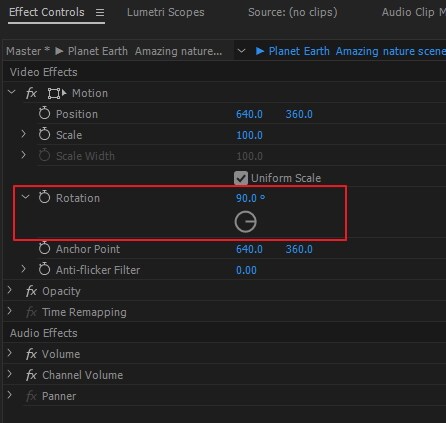
Task: Click the Rotation value 90.0
Action: 246,198
